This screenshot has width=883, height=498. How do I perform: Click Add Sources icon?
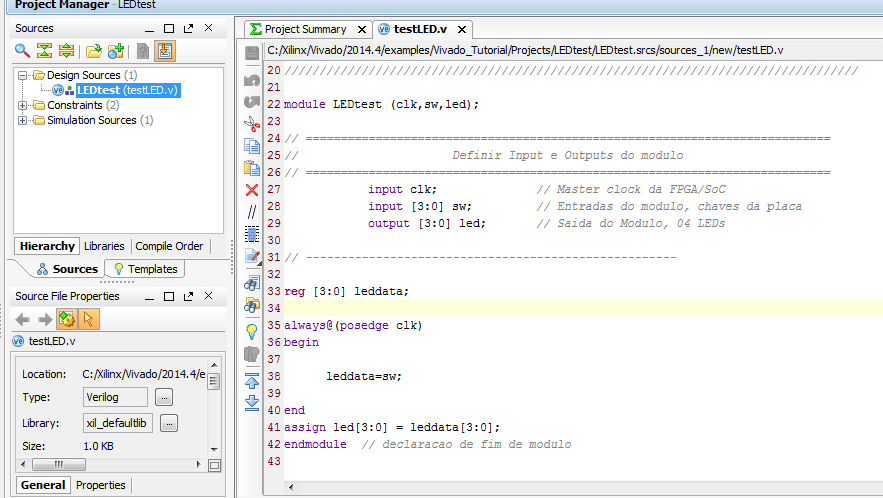(116, 51)
